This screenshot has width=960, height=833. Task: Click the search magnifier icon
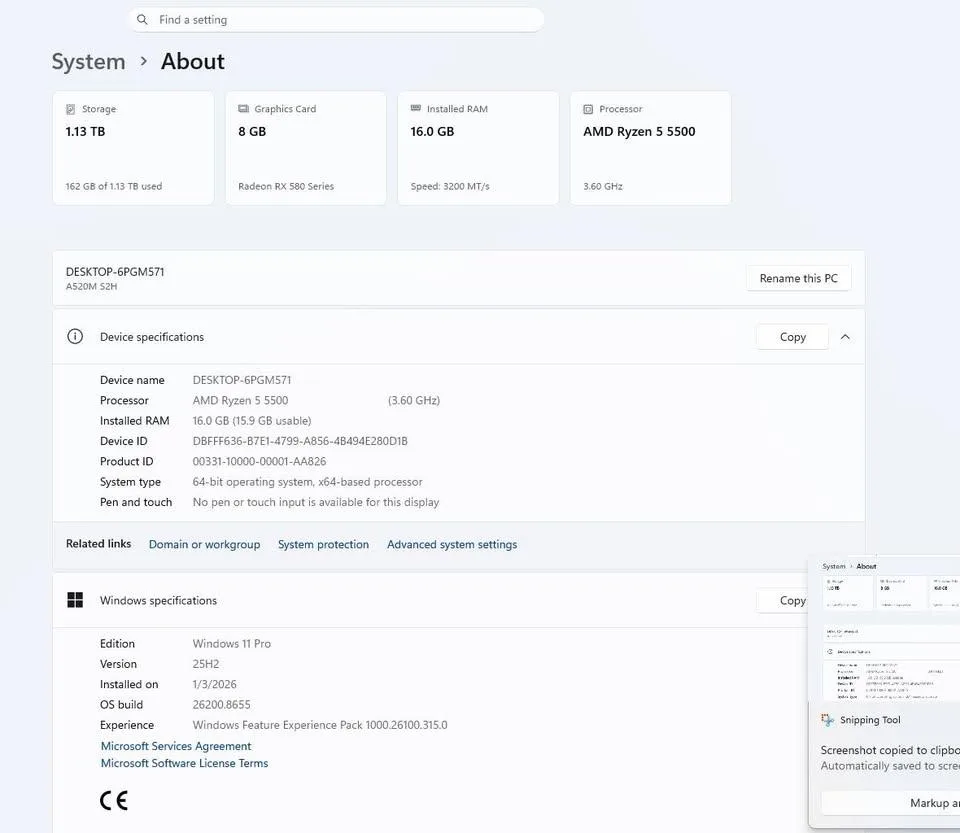click(x=142, y=20)
